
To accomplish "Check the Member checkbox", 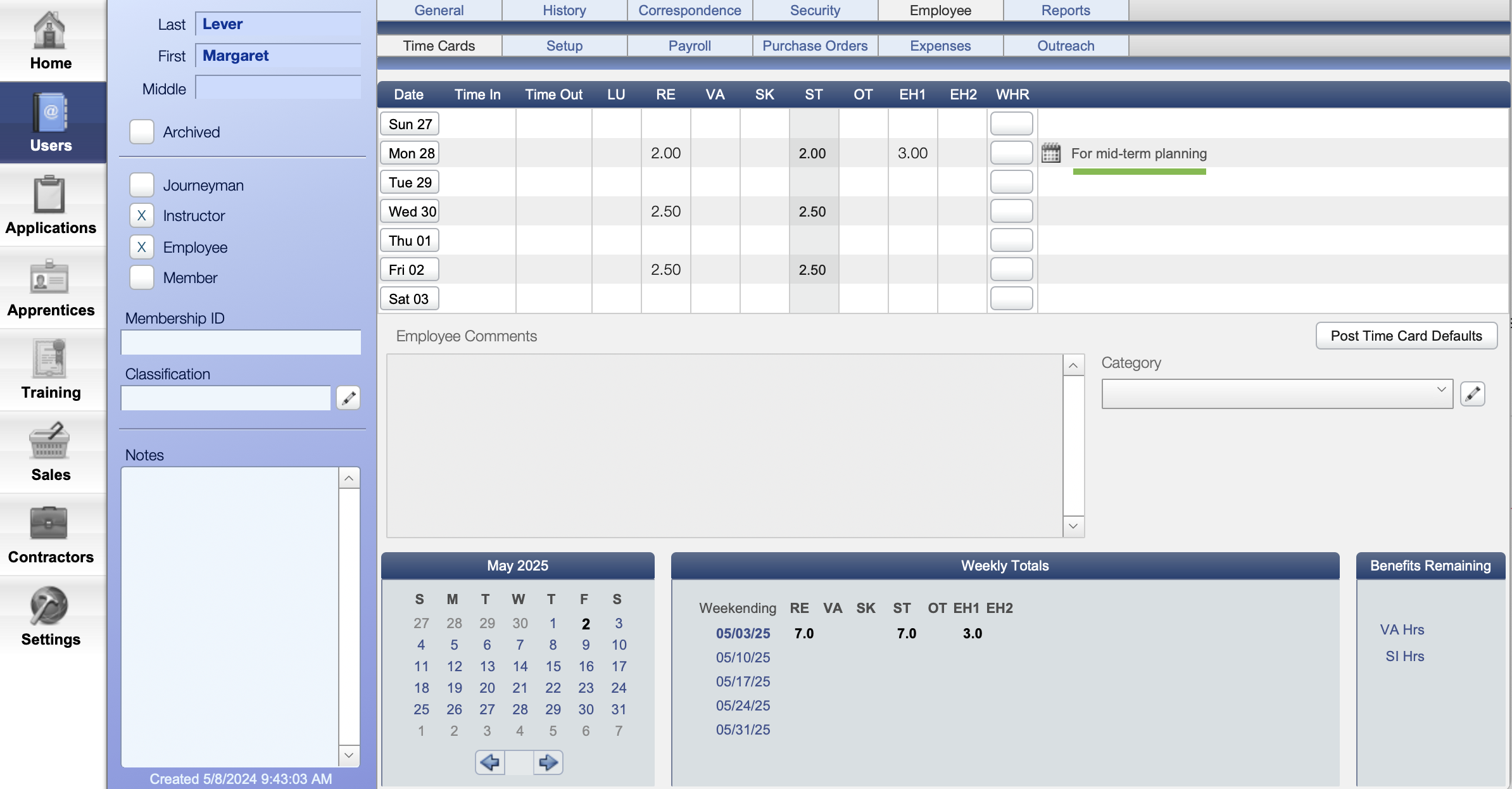I will (x=142, y=277).
